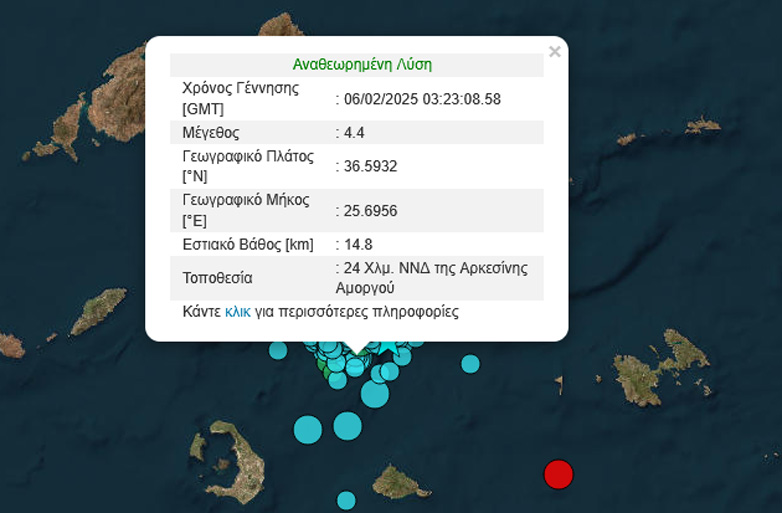Select the red earthquake circle marker
This screenshot has width=782, height=513.
tap(558, 474)
